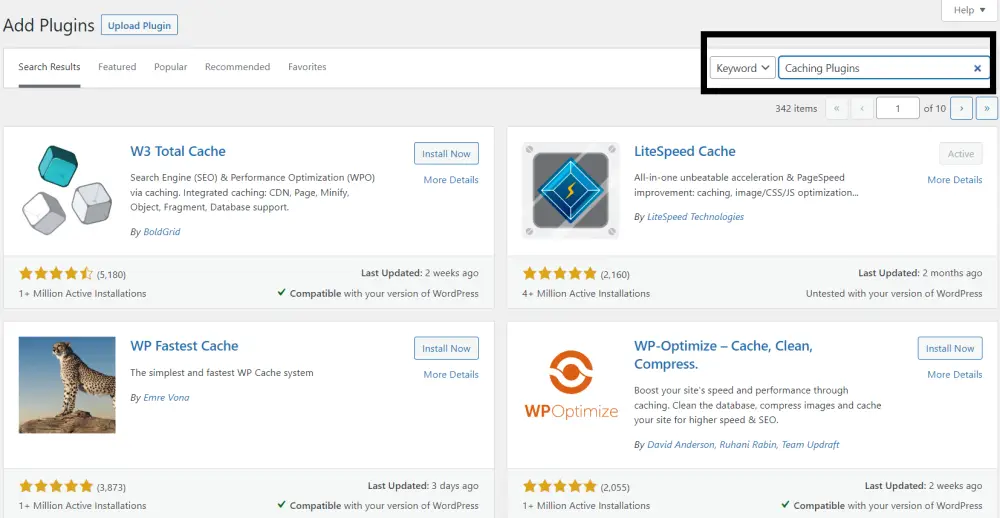
Task: Install the W3 Total Cache plugin
Action: [446, 154]
